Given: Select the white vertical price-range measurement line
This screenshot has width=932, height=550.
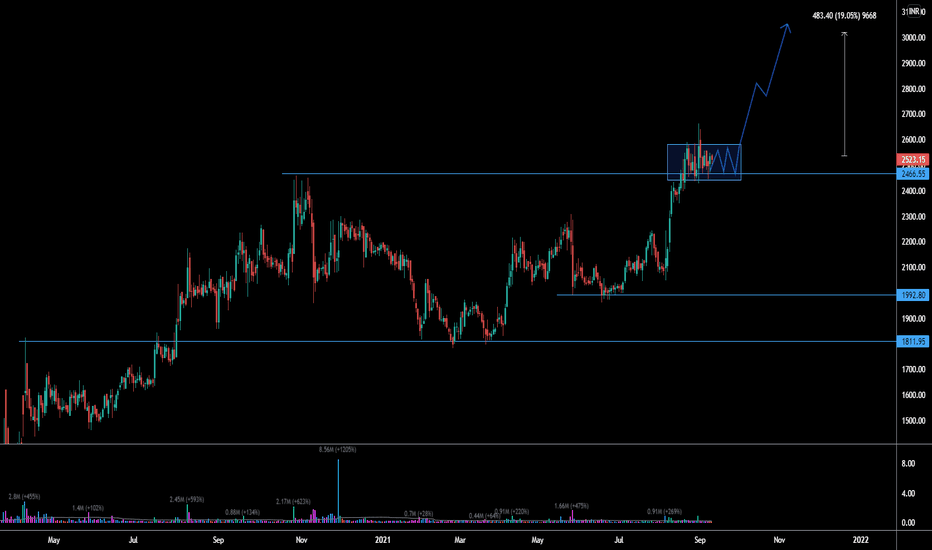Looking at the screenshot, I should [x=844, y=94].
